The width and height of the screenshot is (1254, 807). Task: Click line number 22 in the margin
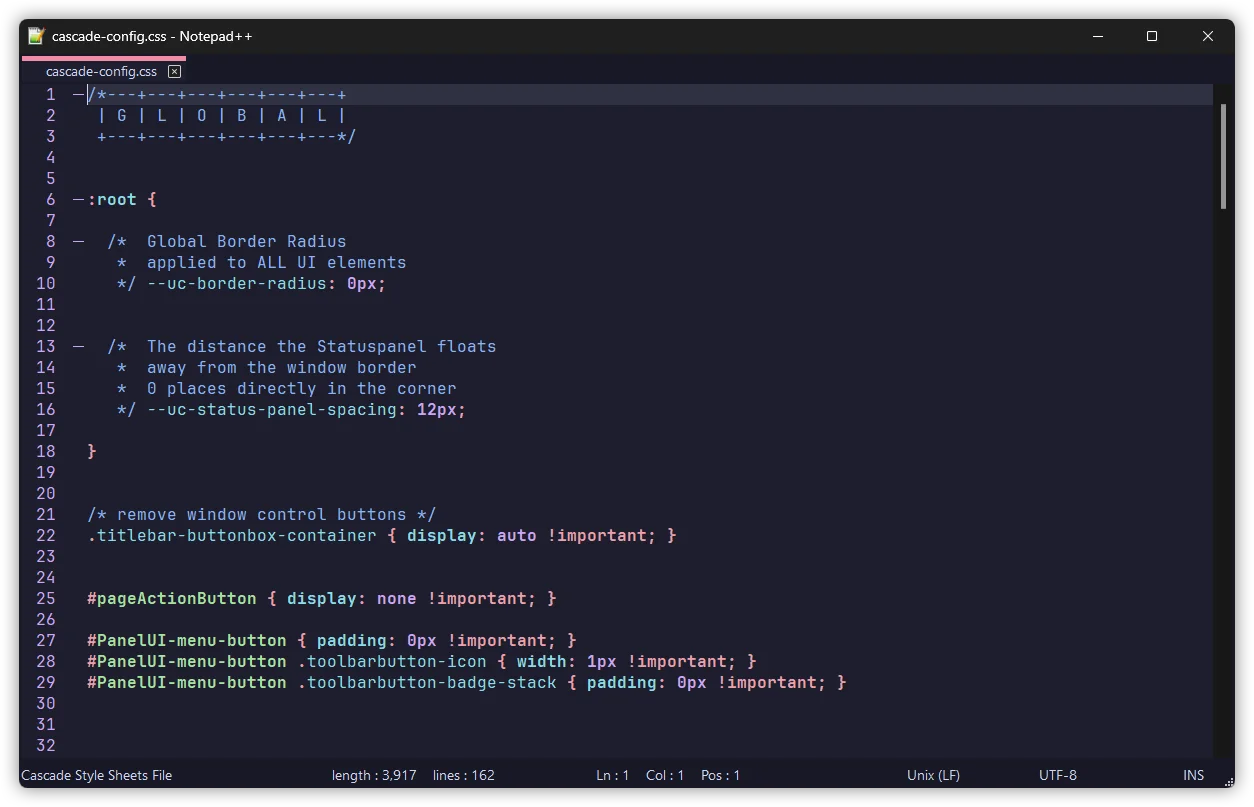click(x=46, y=536)
